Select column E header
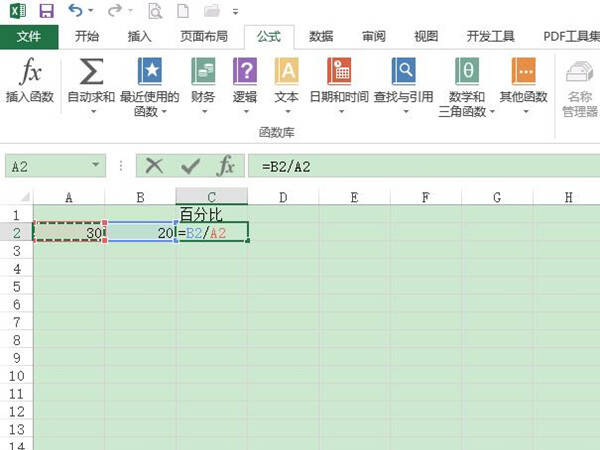600x450 pixels. tap(354, 197)
